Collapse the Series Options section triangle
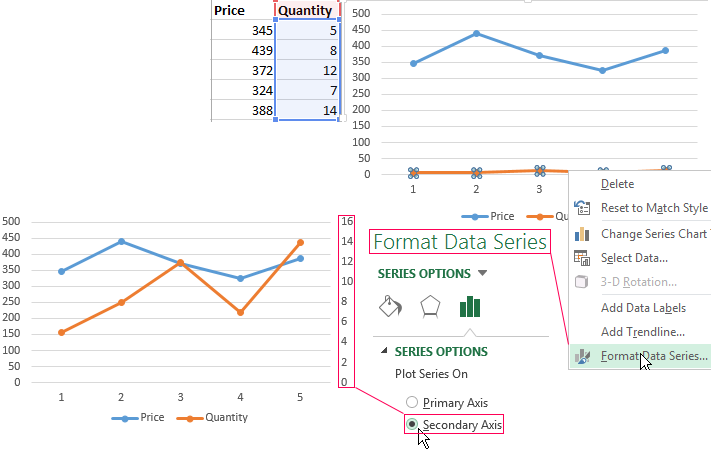The width and height of the screenshot is (711, 450). [384, 352]
